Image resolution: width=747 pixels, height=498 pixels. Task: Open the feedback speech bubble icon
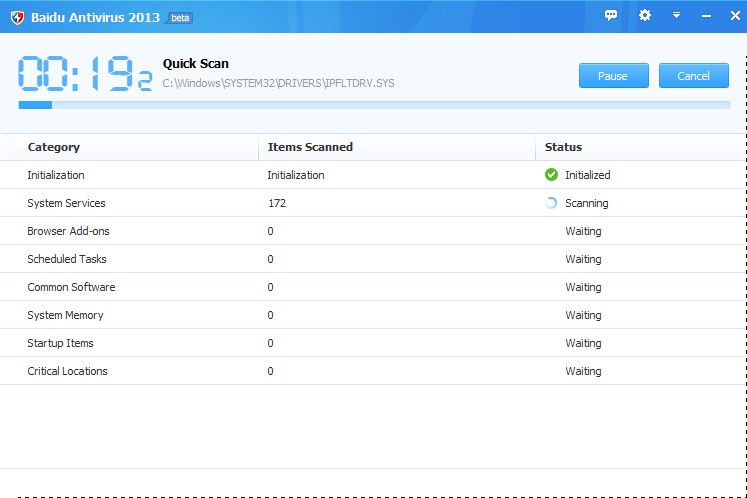[611, 16]
